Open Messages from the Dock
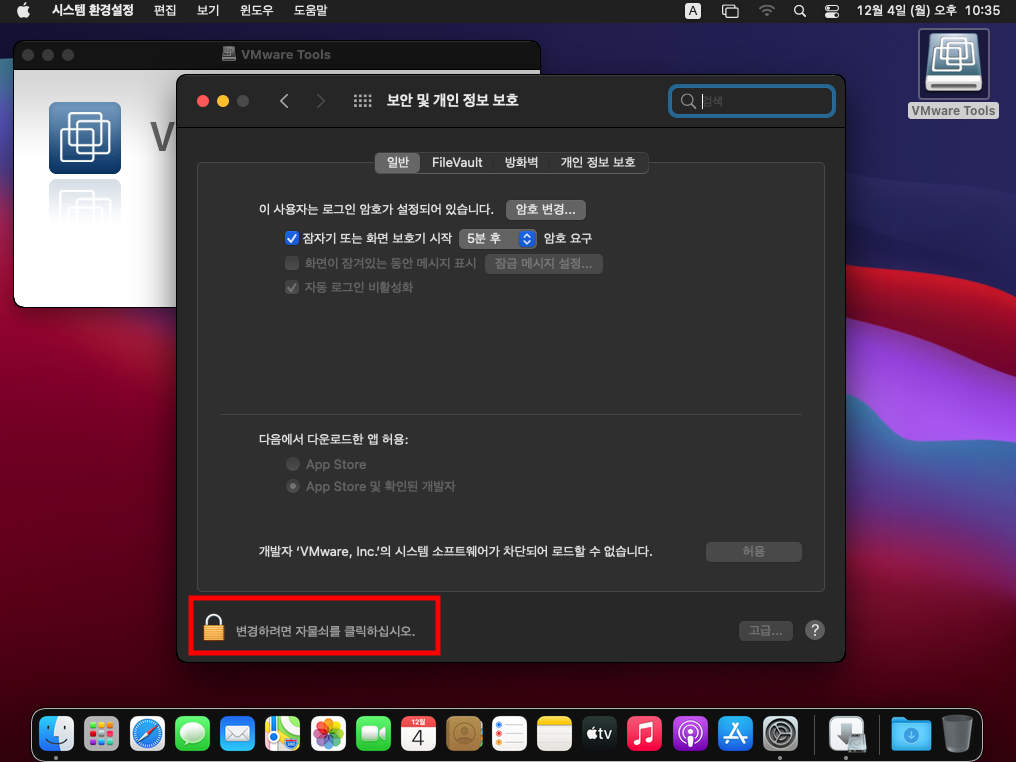Screen dimensions: 1016x762 pyautogui.click(x=192, y=734)
